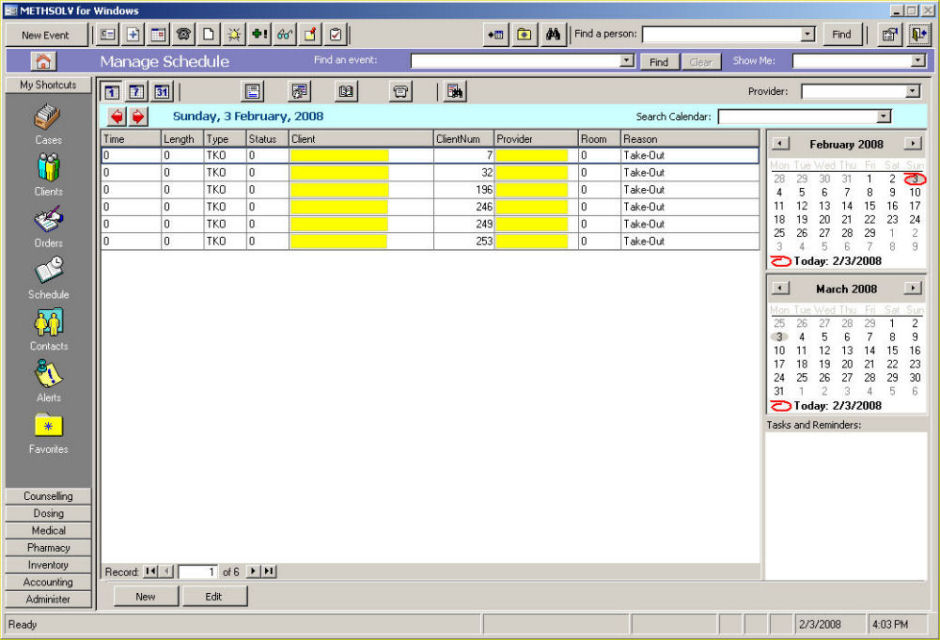The image size is (940, 640).
Task: Click the sun-burst icon in top toolbar
Action: pos(234,35)
